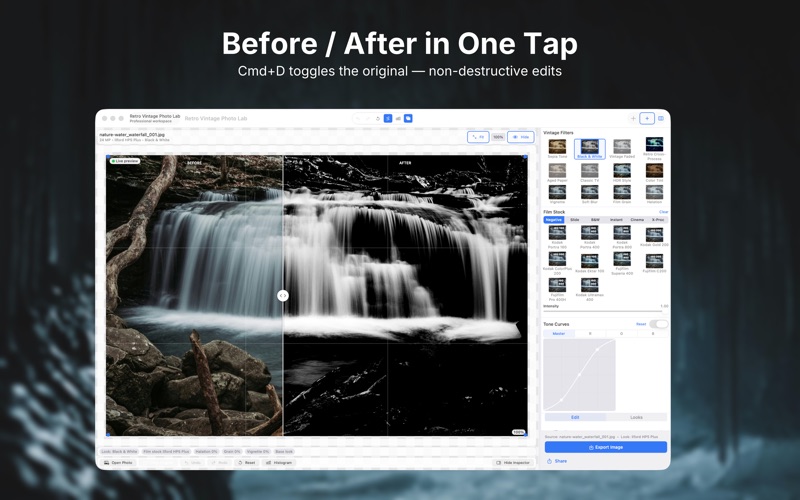
Task: Choose Fujifilm Superia 400 film stock
Action: coord(622,263)
